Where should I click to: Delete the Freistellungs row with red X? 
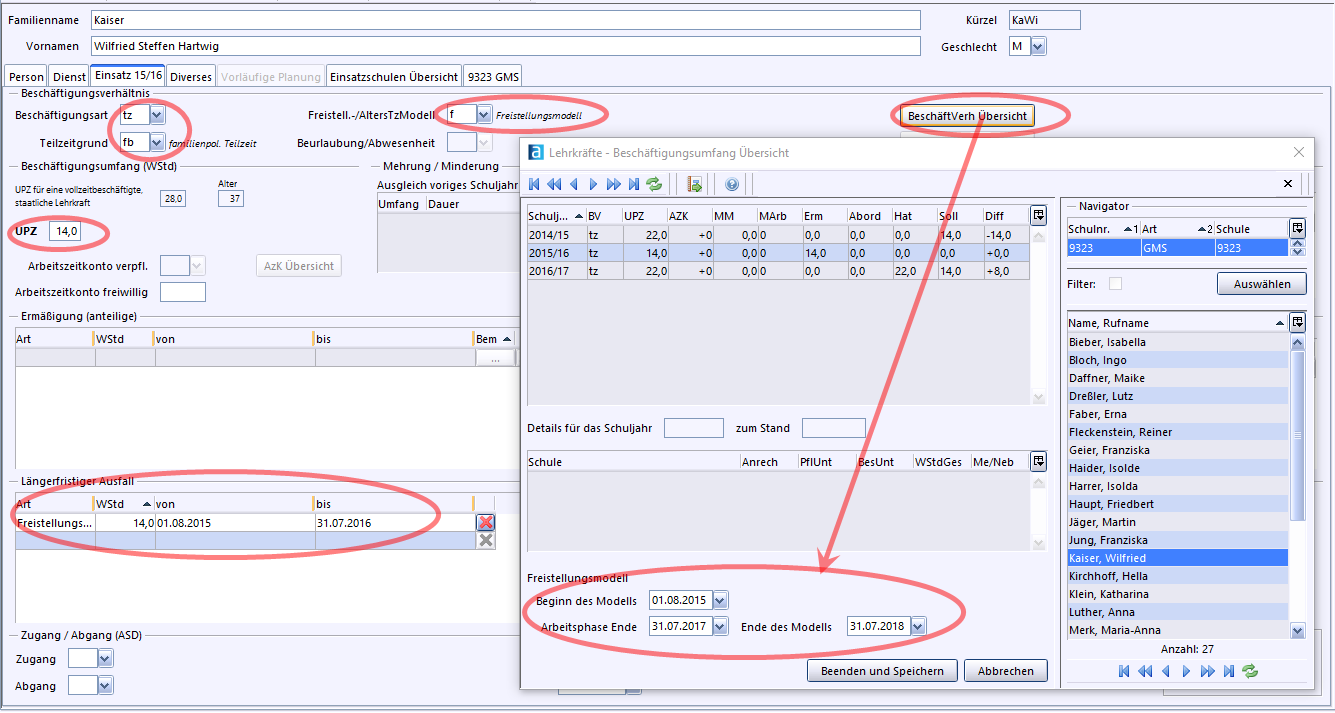(486, 522)
